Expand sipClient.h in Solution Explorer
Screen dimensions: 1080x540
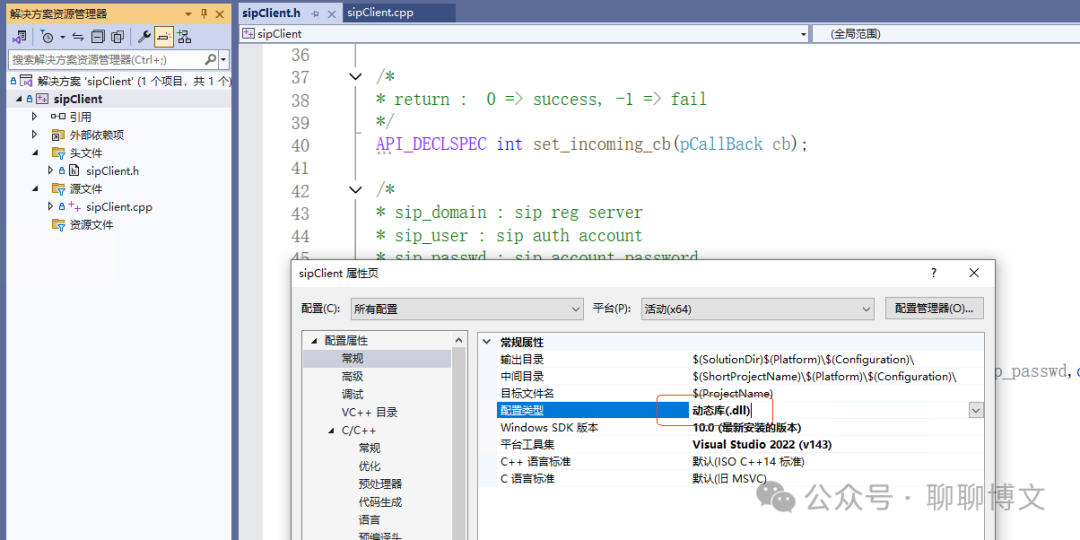click(x=50, y=170)
